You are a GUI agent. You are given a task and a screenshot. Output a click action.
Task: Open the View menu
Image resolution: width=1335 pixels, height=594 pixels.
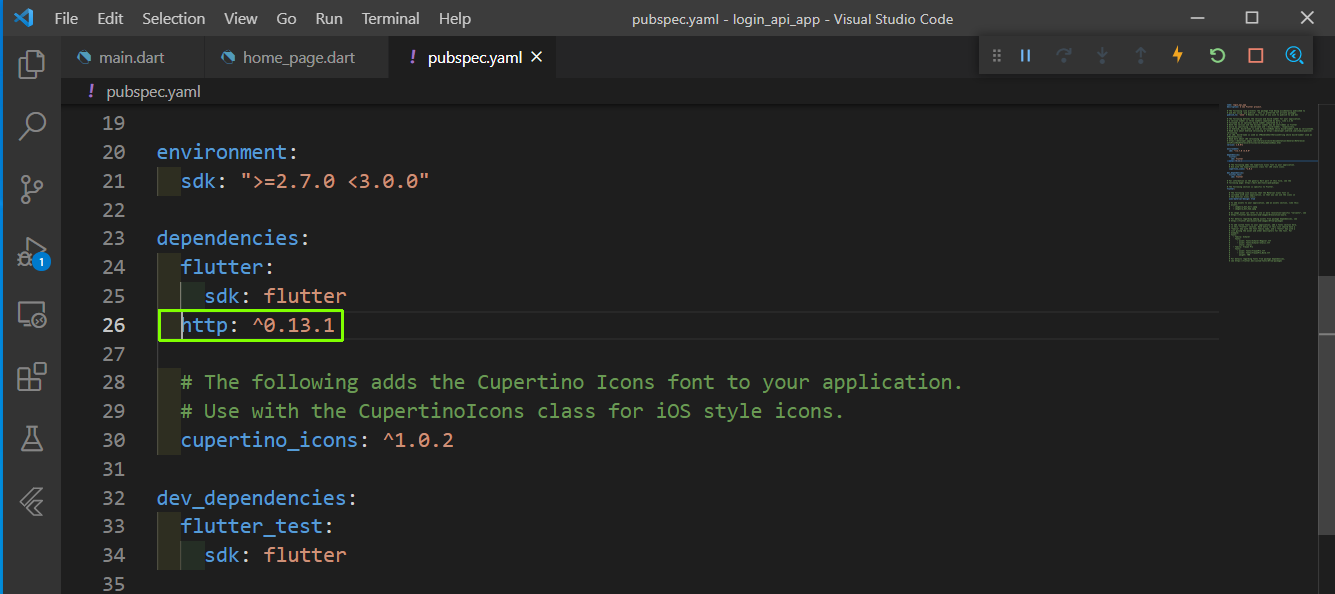point(240,19)
